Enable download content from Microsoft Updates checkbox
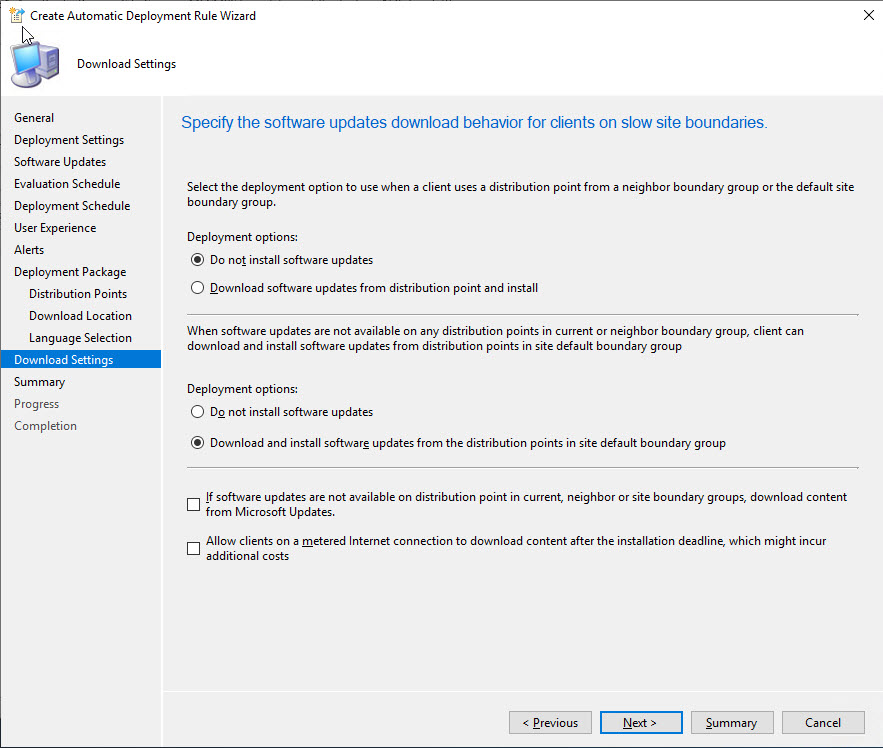 coord(194,504)
